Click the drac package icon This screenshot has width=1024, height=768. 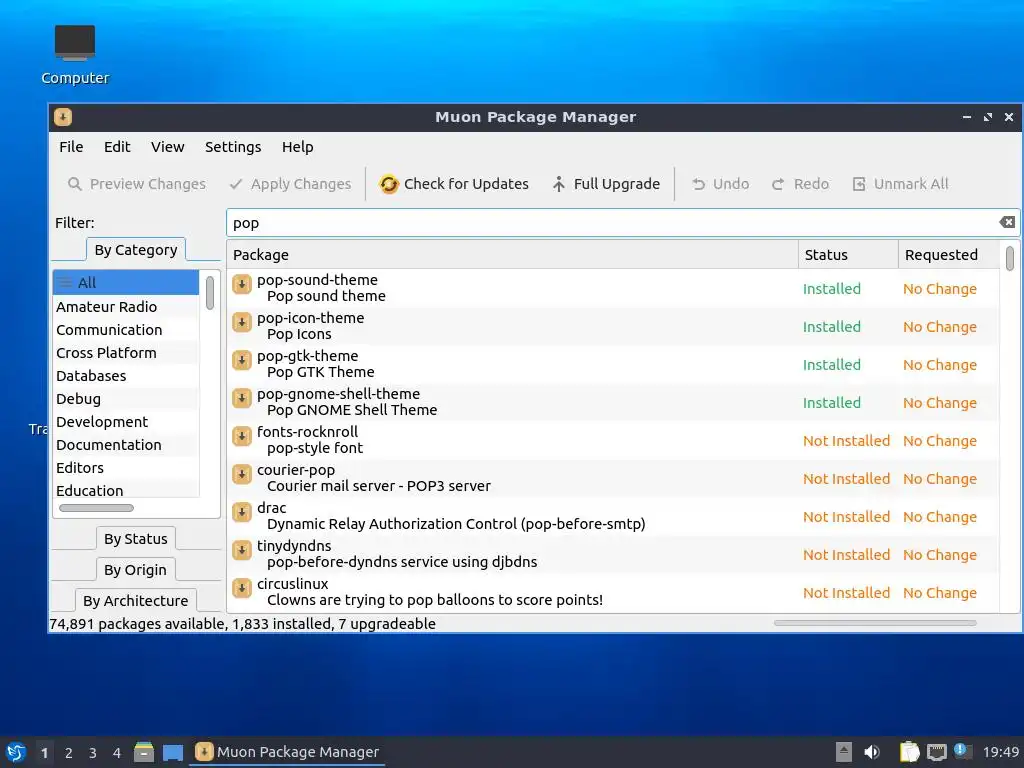(242, 512)
